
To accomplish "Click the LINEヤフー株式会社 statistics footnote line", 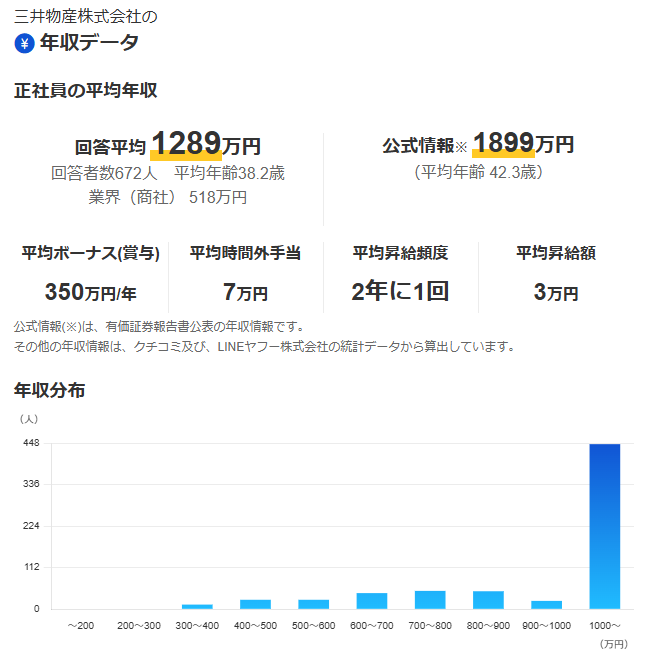I will click(x=264, y=347).
